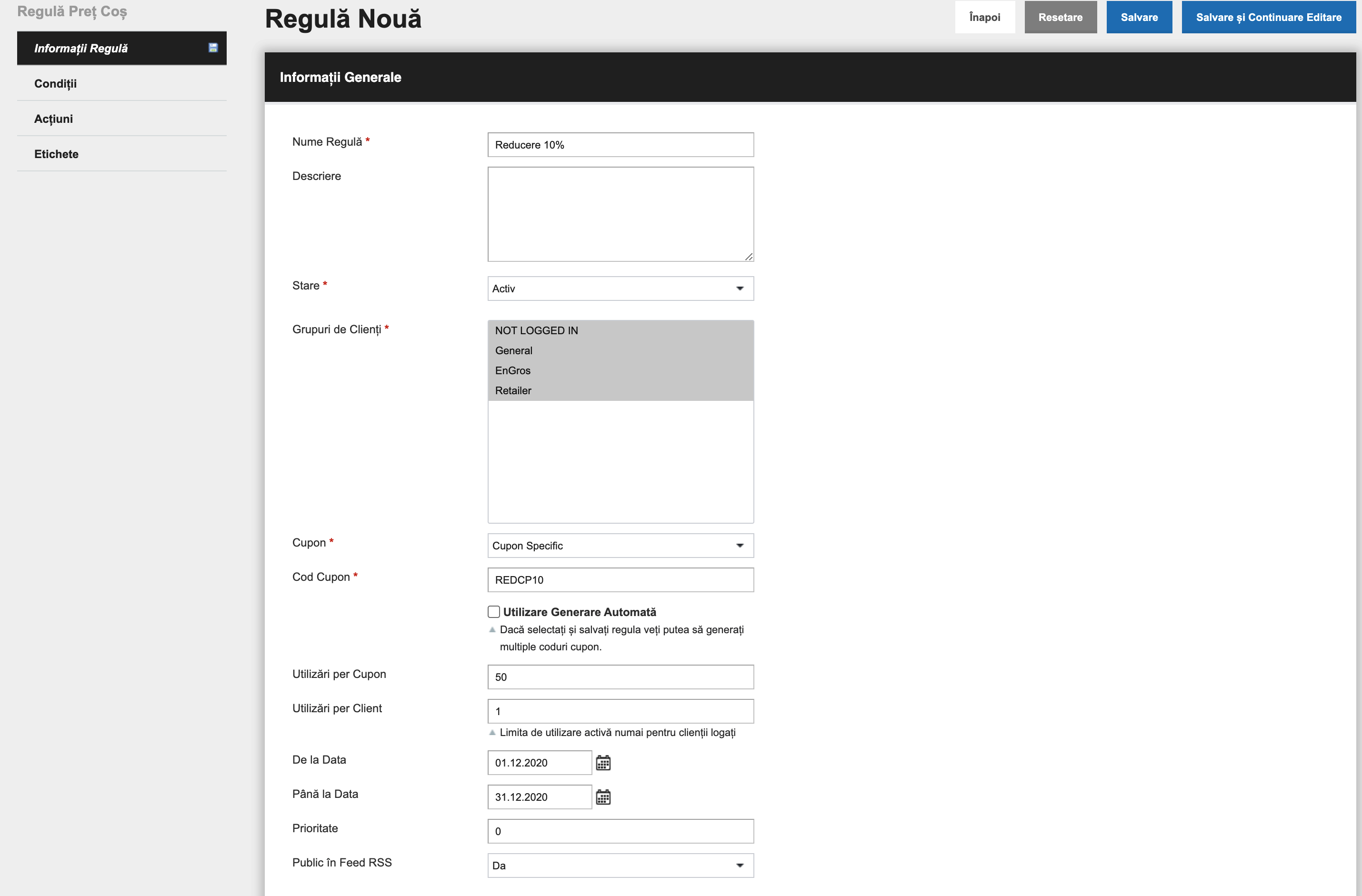This screenshot has height=896, width=1362.
Task: Select the Retailer customer group
Action: (x=621, y=390)
